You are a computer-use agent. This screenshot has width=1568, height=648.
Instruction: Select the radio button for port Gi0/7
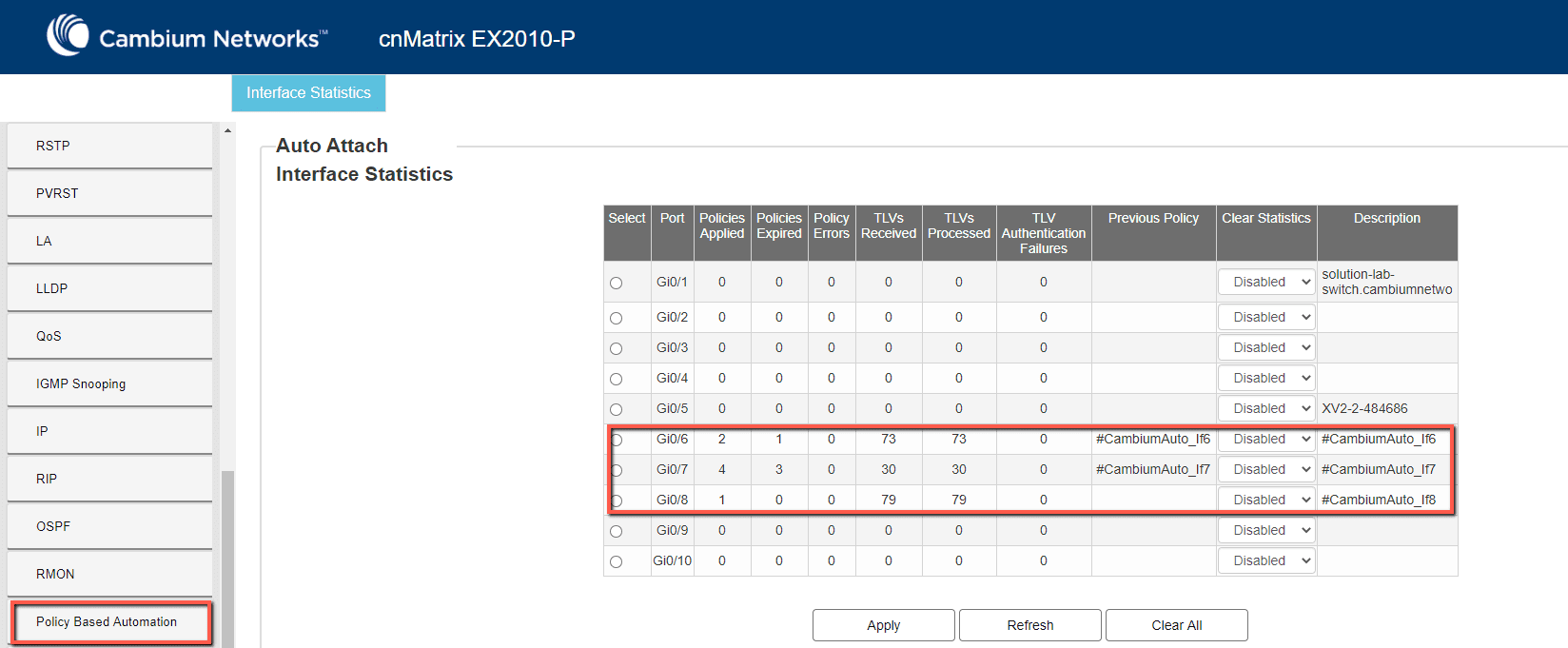click(617, 470)
